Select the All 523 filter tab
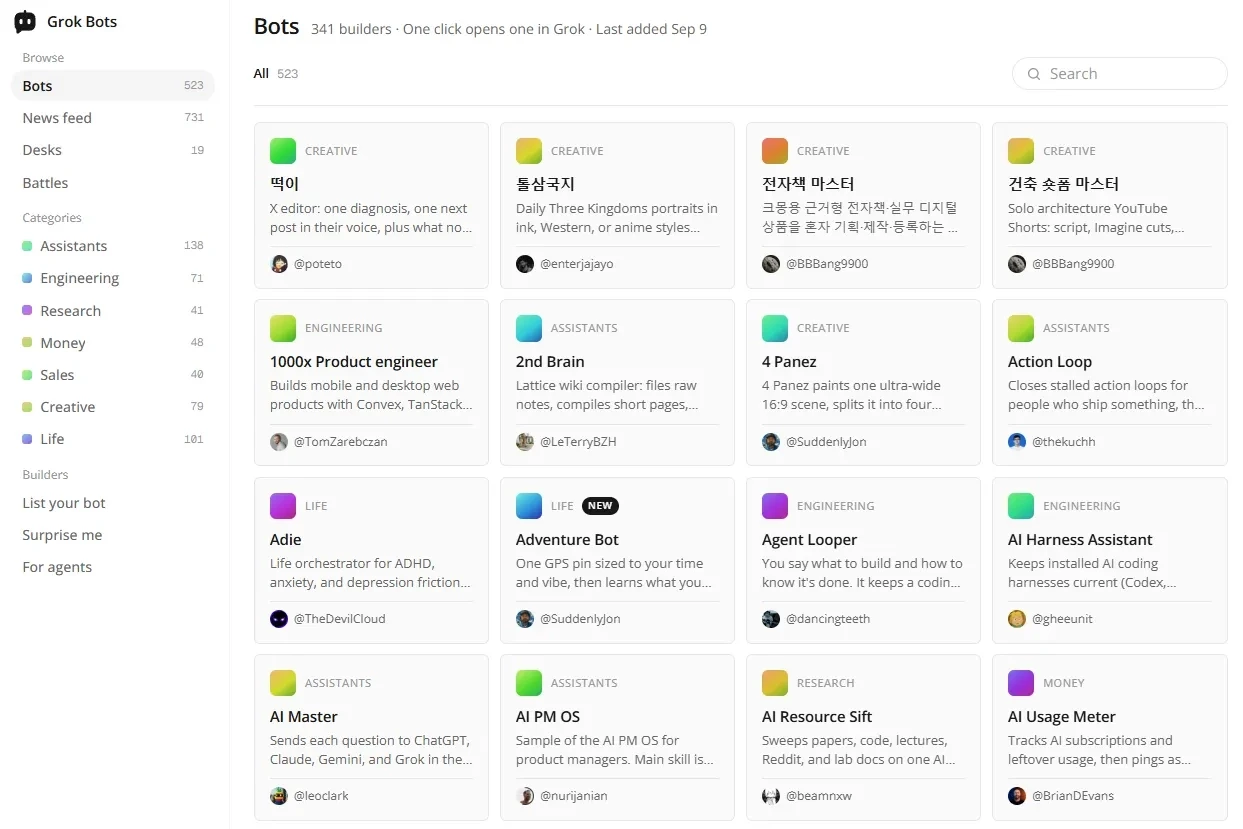Screen dimensions: 1243x829 [x=276, y=74]
